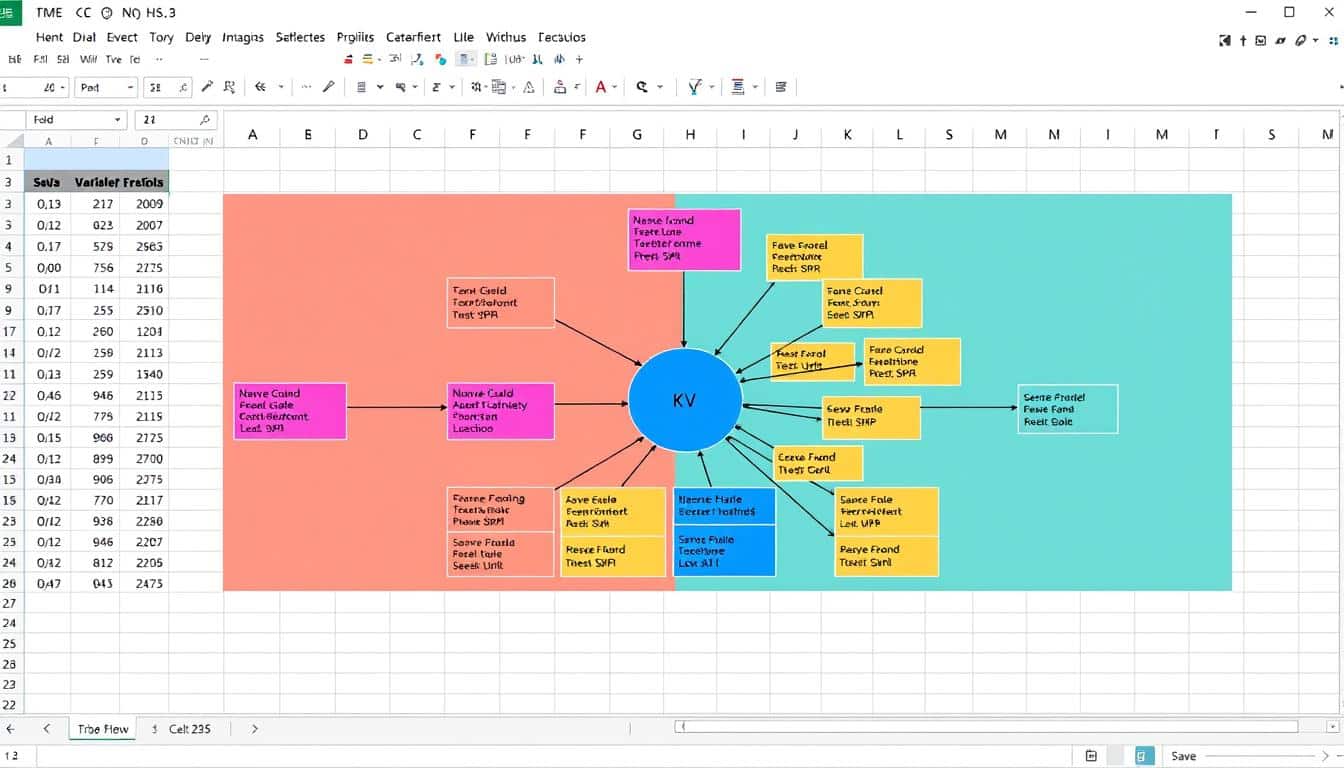
Task: Click the leaf-shaped icon at top right
Action: pos(1300,40)
